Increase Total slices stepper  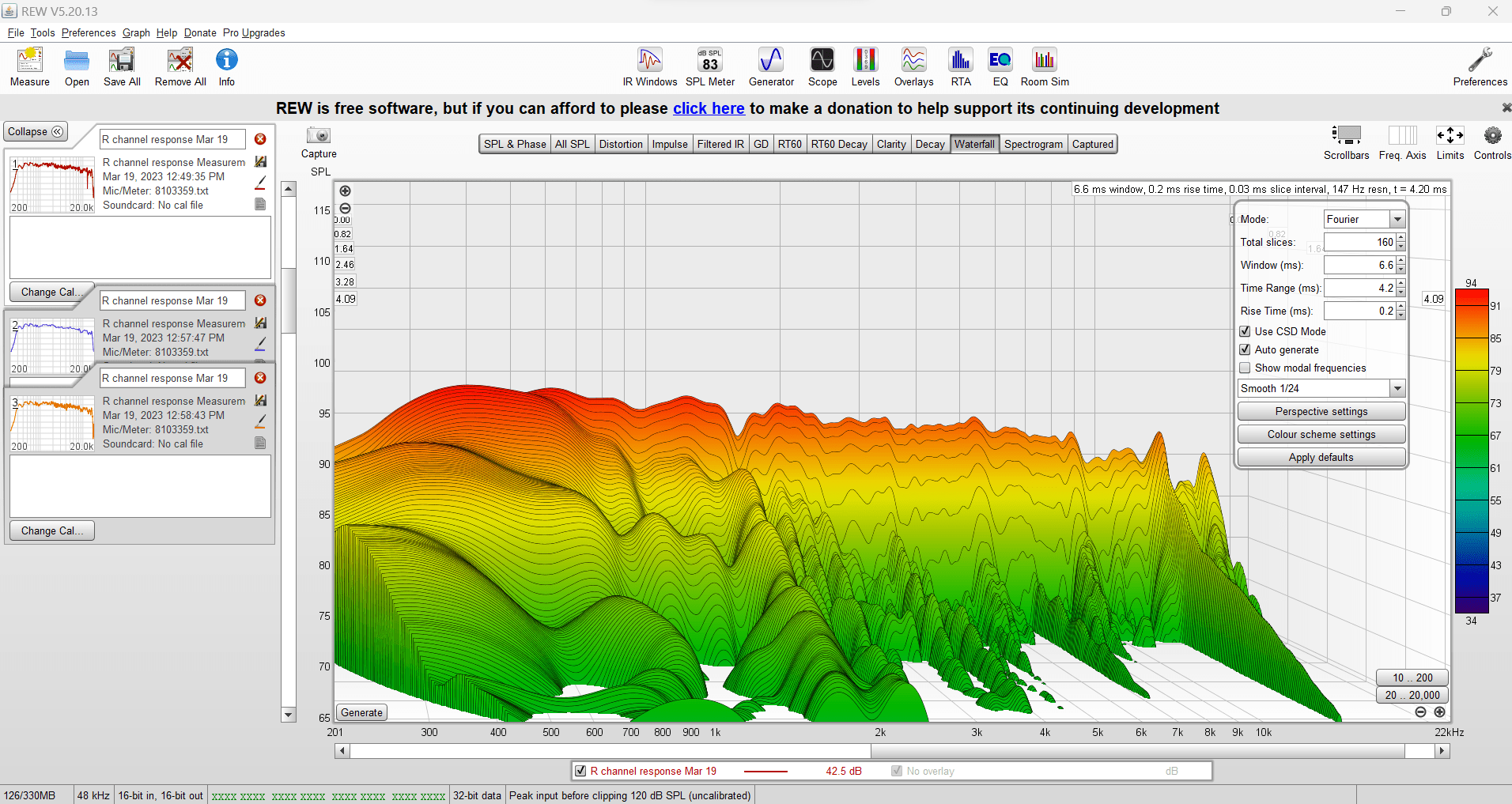(x=1400, y=238)
